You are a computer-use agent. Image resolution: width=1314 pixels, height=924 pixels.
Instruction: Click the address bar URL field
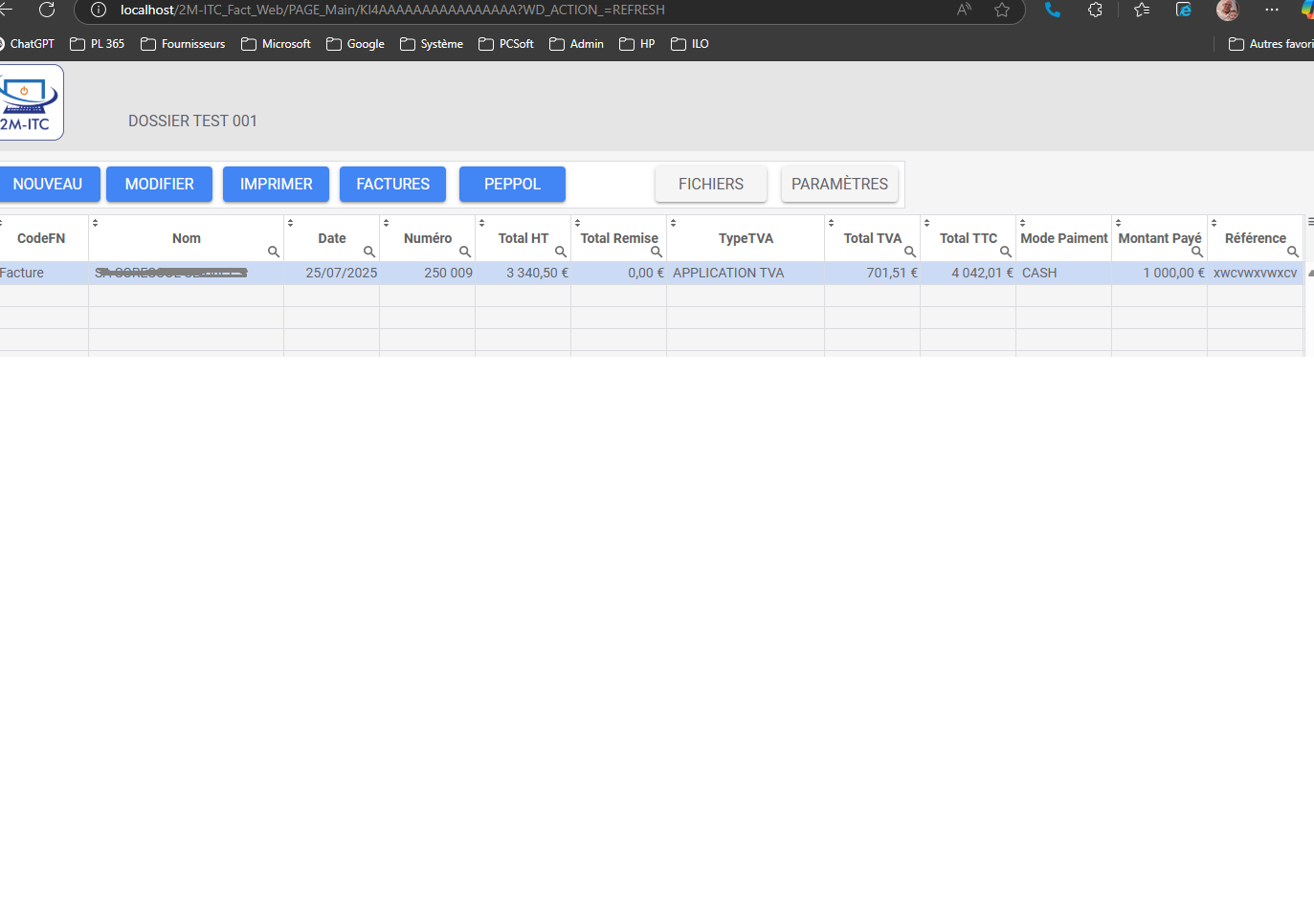pos(392,10)
